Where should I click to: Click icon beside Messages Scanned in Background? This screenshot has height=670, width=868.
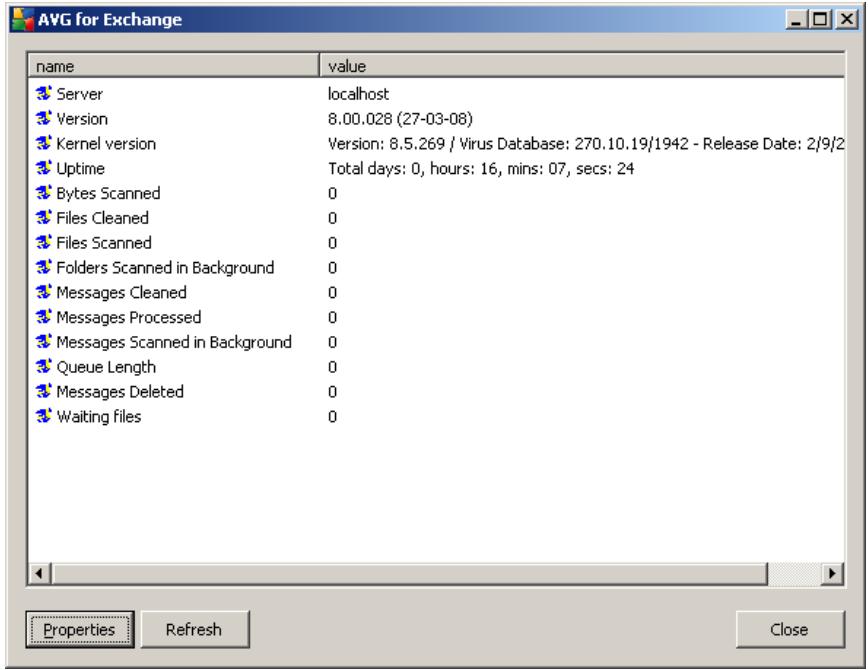[44, 342]
